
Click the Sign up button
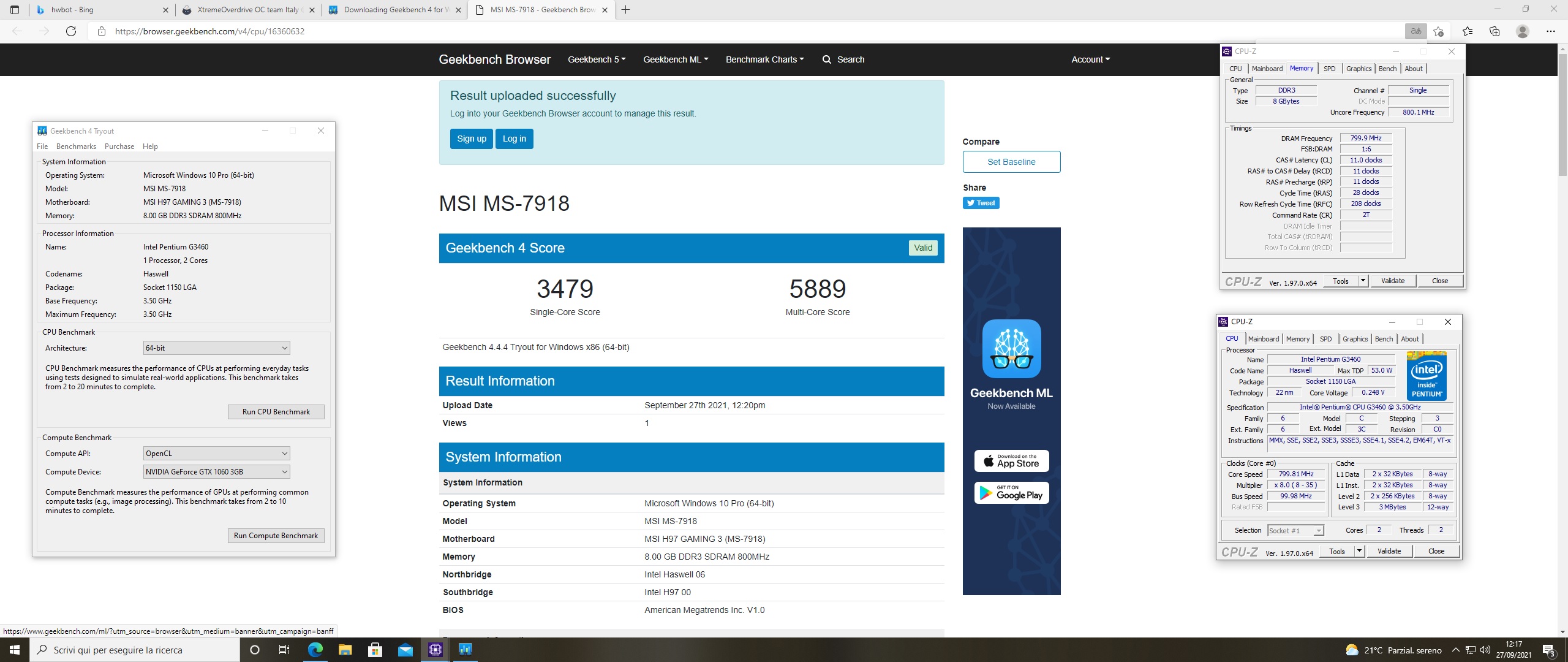pyautogui.click(x=472, y=139)
